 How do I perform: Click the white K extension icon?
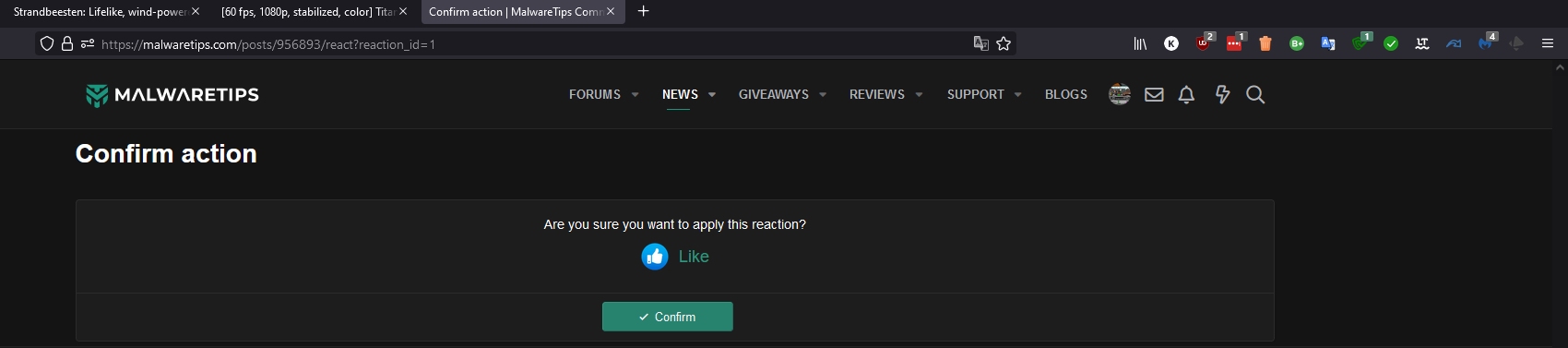coord(1171,43)
